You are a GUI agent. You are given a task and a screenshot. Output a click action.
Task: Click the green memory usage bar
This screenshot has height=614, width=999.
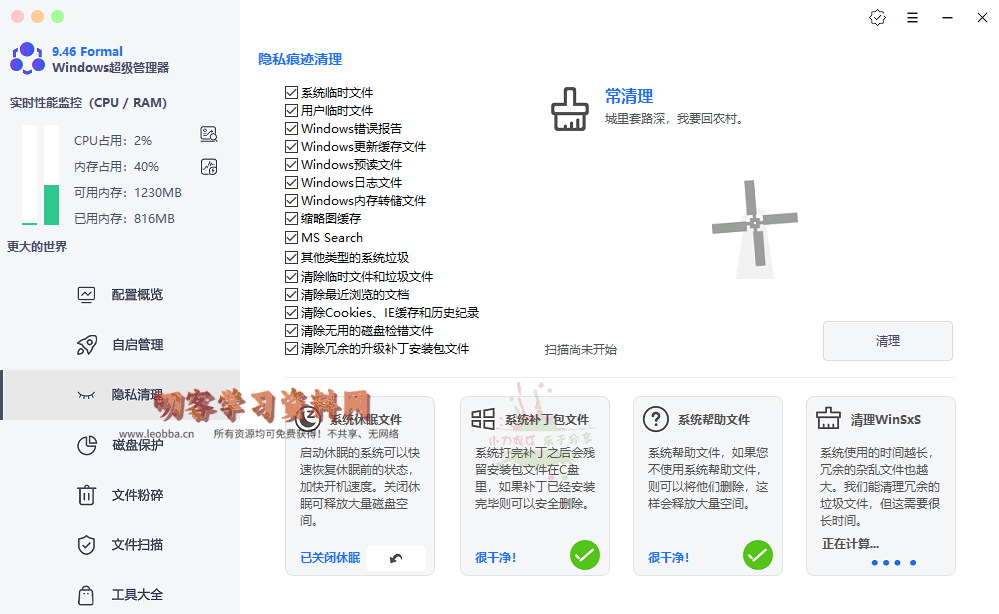click(51, 204)
